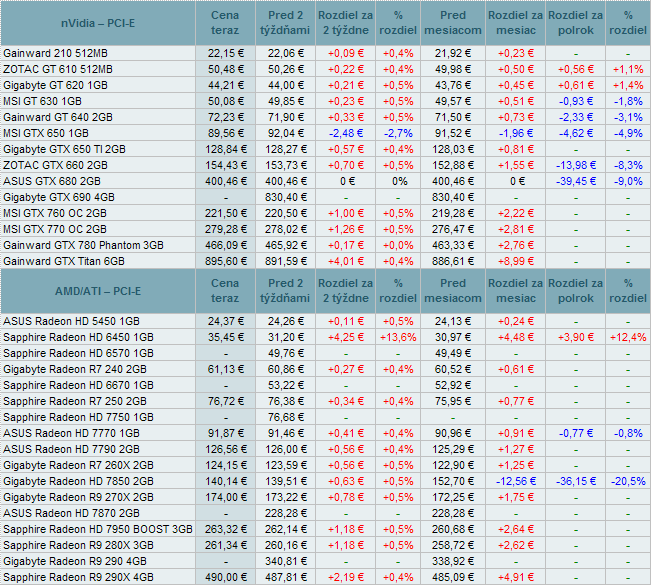Click the '-13,98 €' half-year difference

(576, 165)
